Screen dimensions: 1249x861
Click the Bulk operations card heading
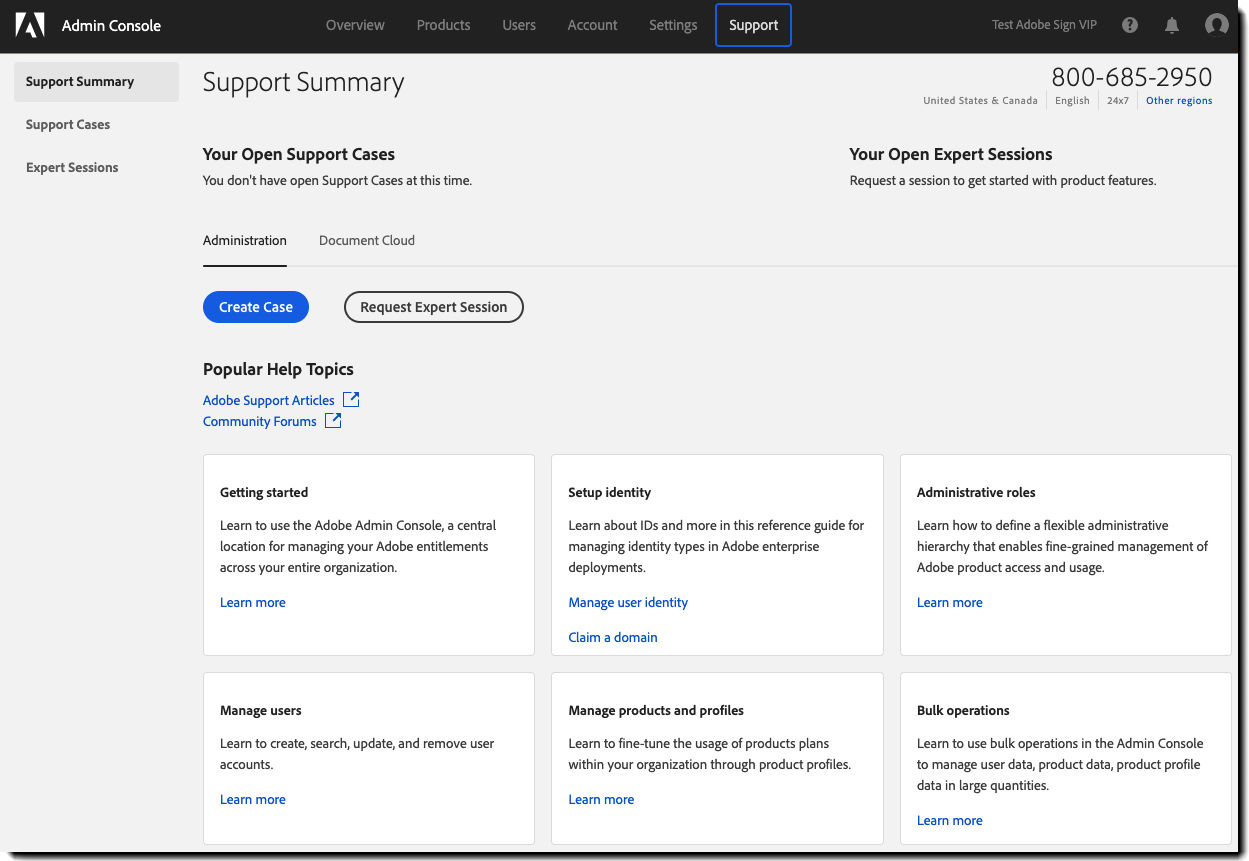963,710
